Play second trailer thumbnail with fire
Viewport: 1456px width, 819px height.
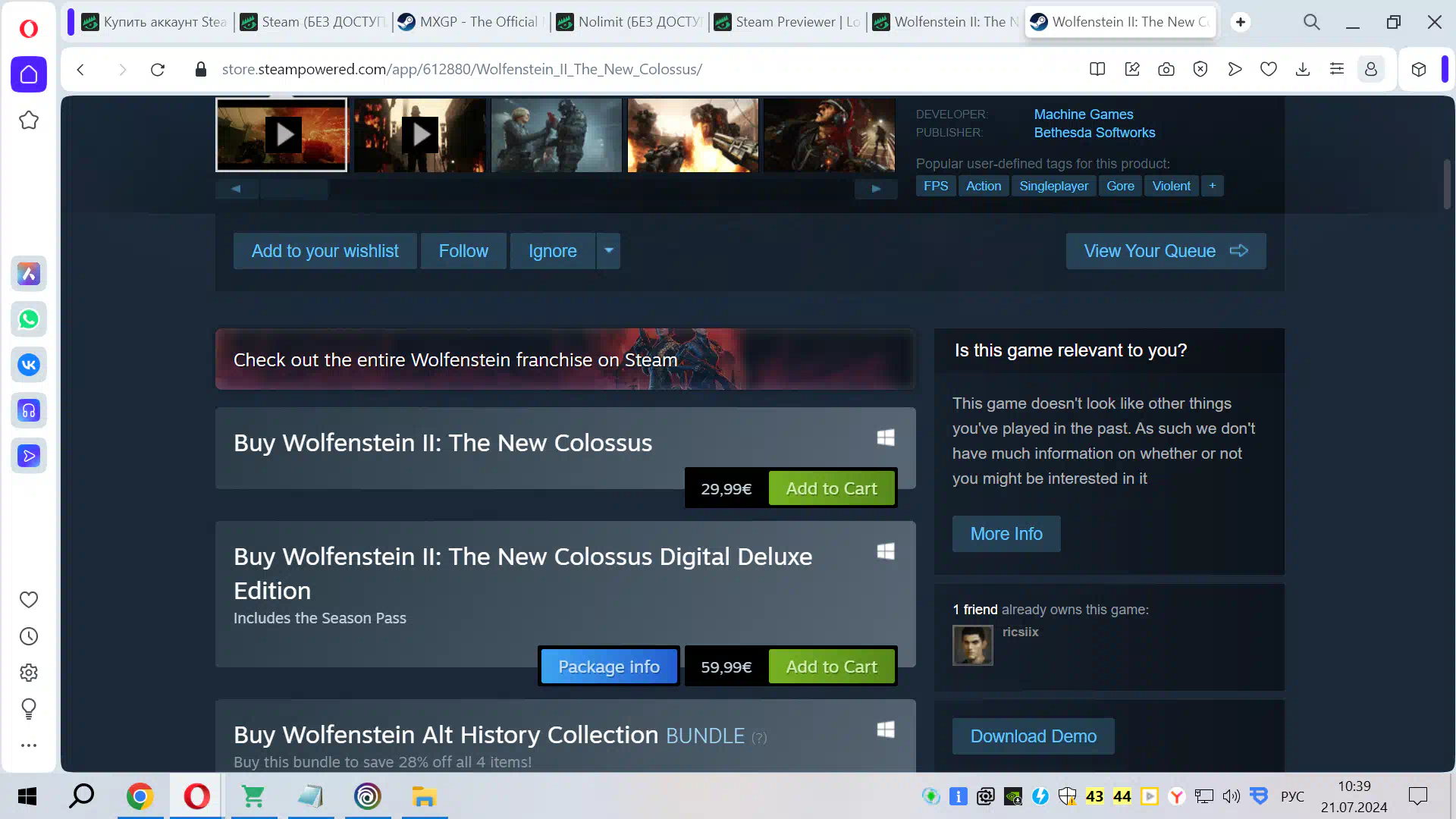[419, 135]
